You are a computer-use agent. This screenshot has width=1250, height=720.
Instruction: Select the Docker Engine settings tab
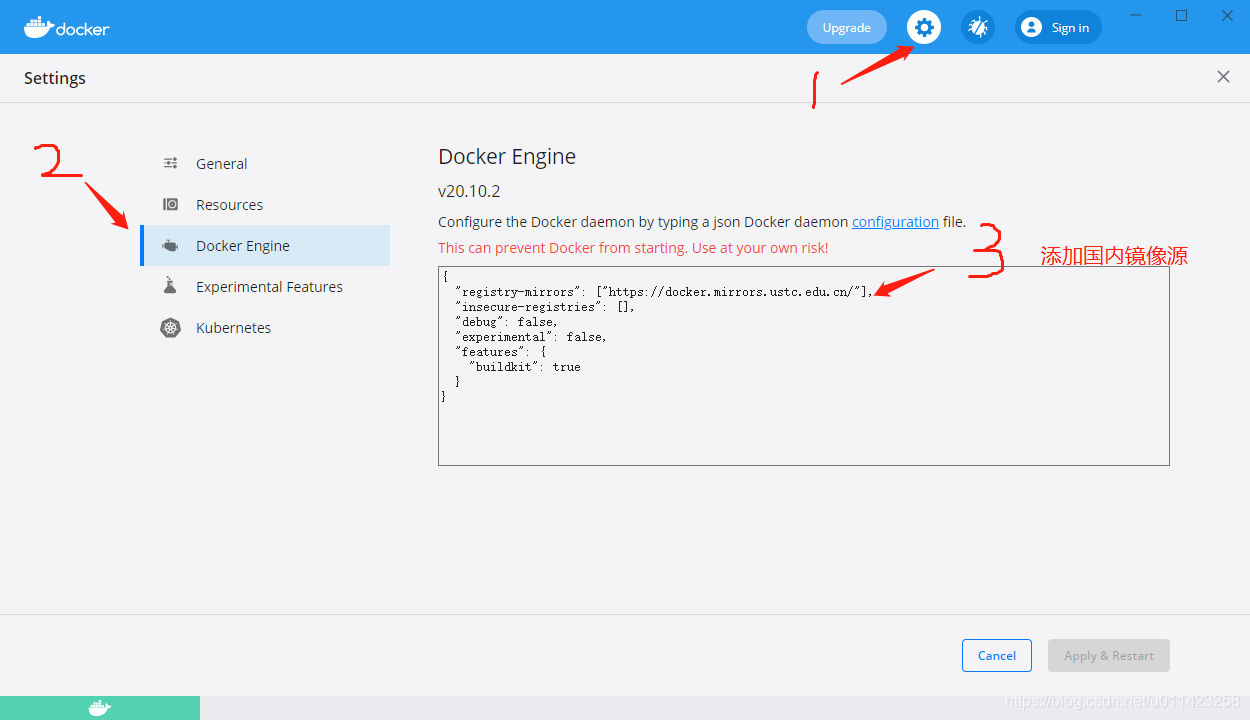coord(265,245)
